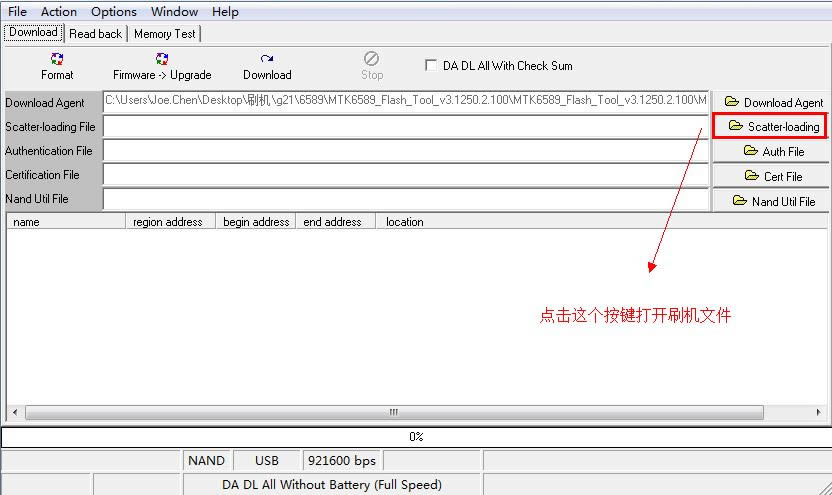
Task: Open the File menu
Action: coord(17,12)
